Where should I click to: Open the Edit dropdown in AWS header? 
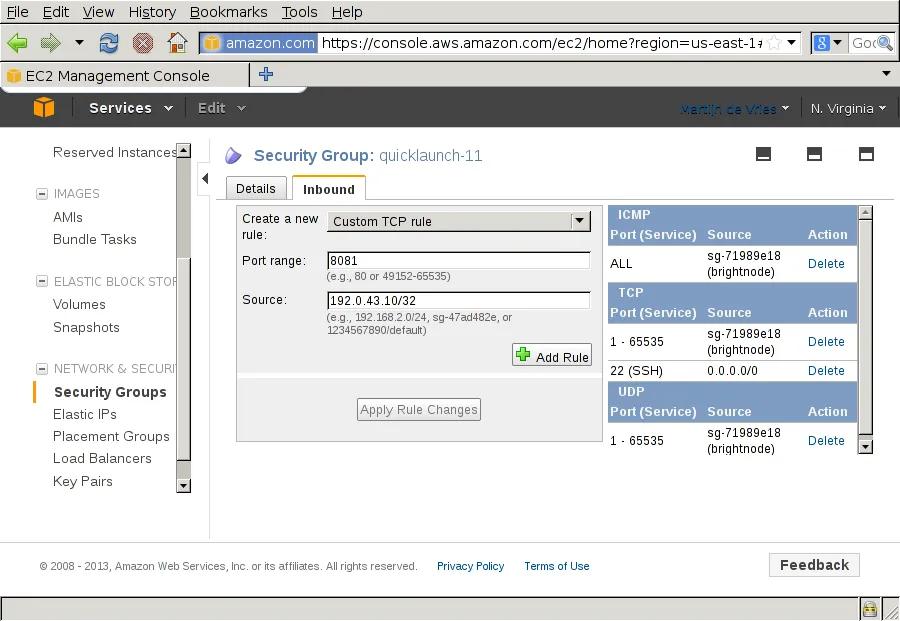pos(222,108)
